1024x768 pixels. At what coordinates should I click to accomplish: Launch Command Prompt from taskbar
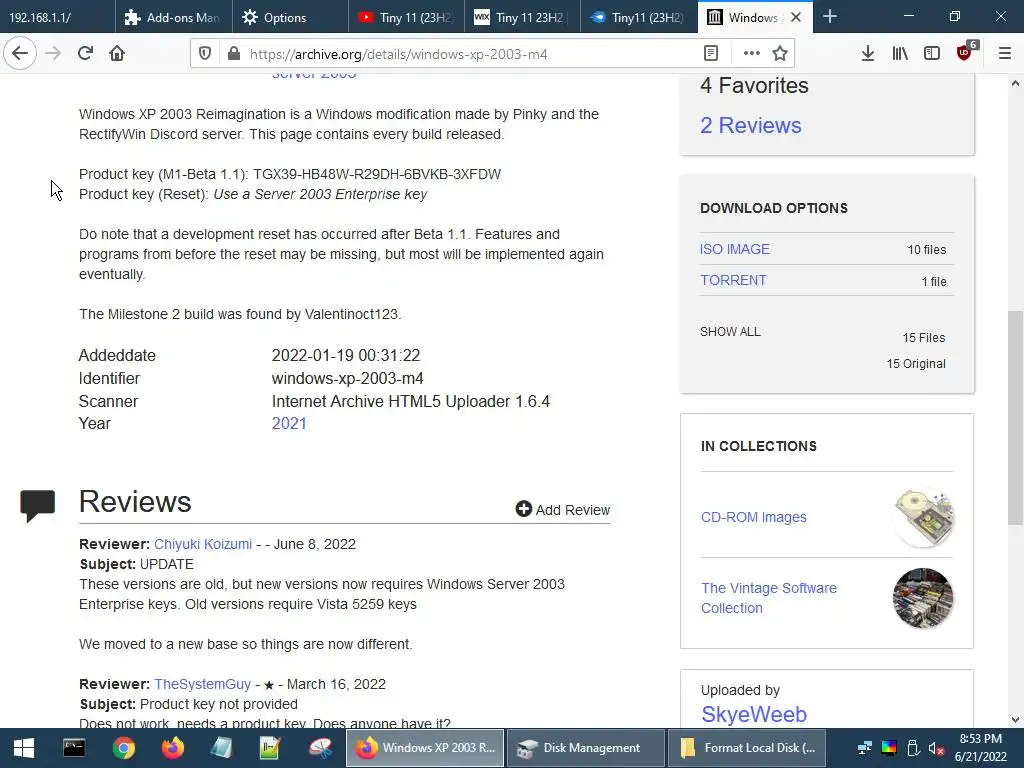tap(74, 748)
